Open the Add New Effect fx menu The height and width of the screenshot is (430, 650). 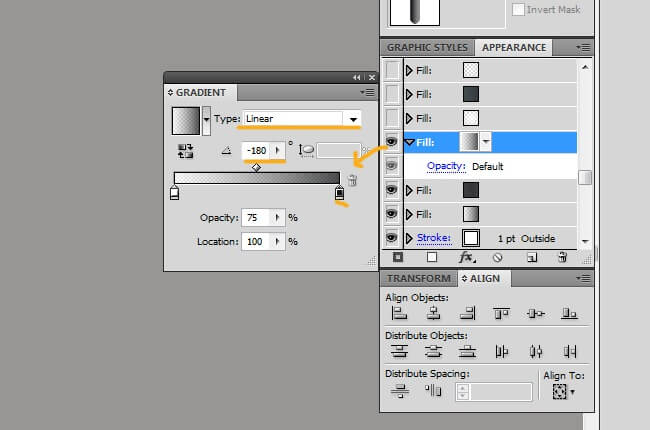pos(466,257)
